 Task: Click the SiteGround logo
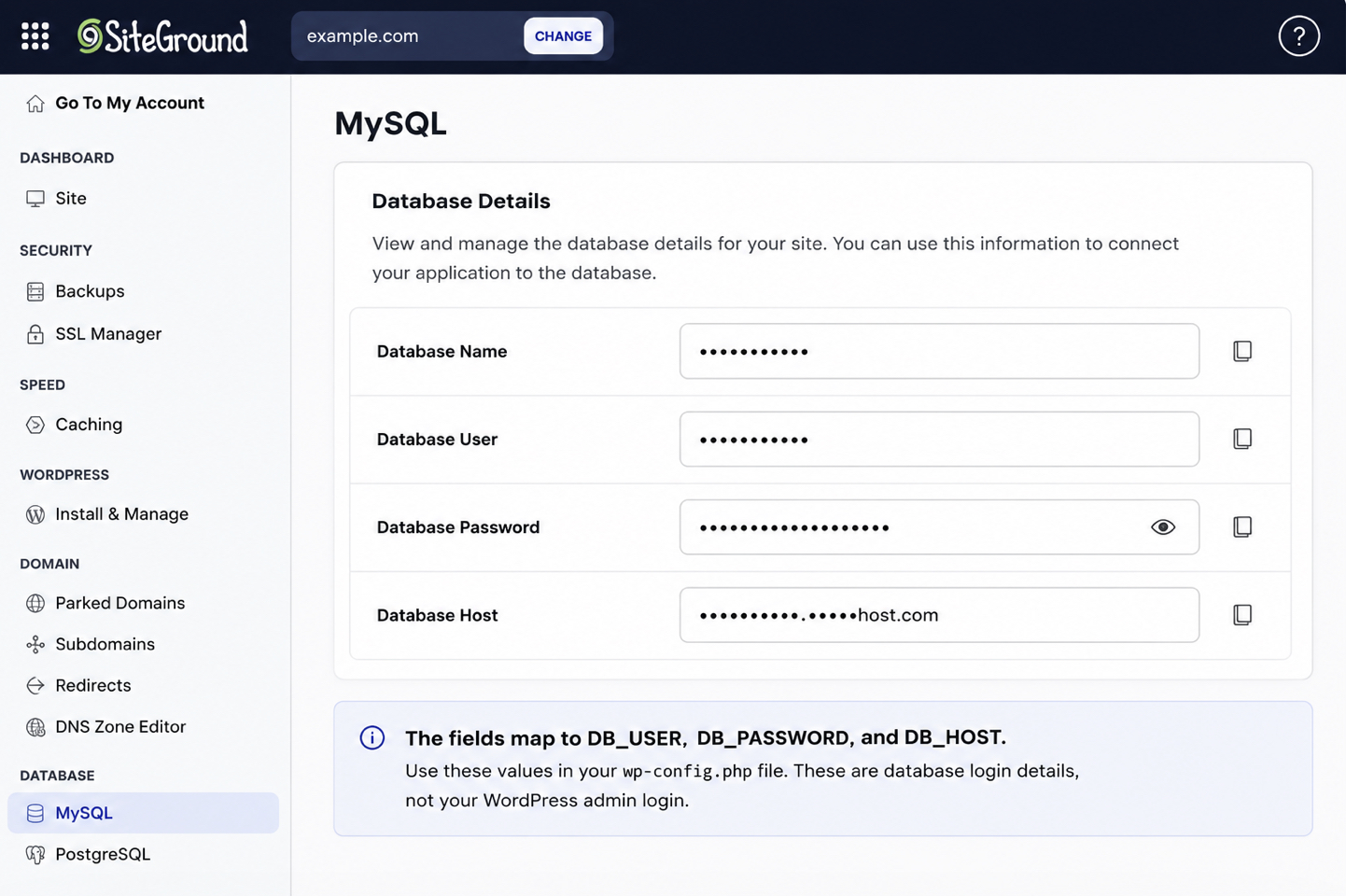(x=162, y=36)
